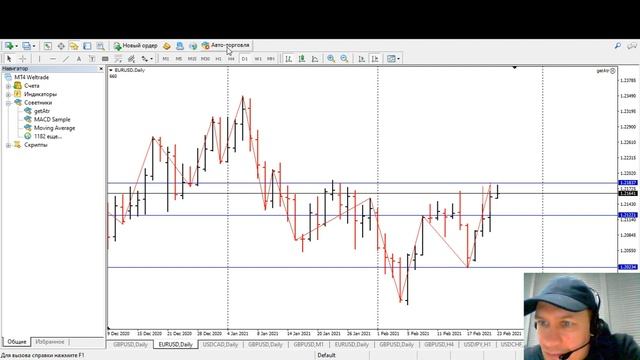Open search magnifier at top right
Viewport: 640px width, 360px height.
(618, 46)
